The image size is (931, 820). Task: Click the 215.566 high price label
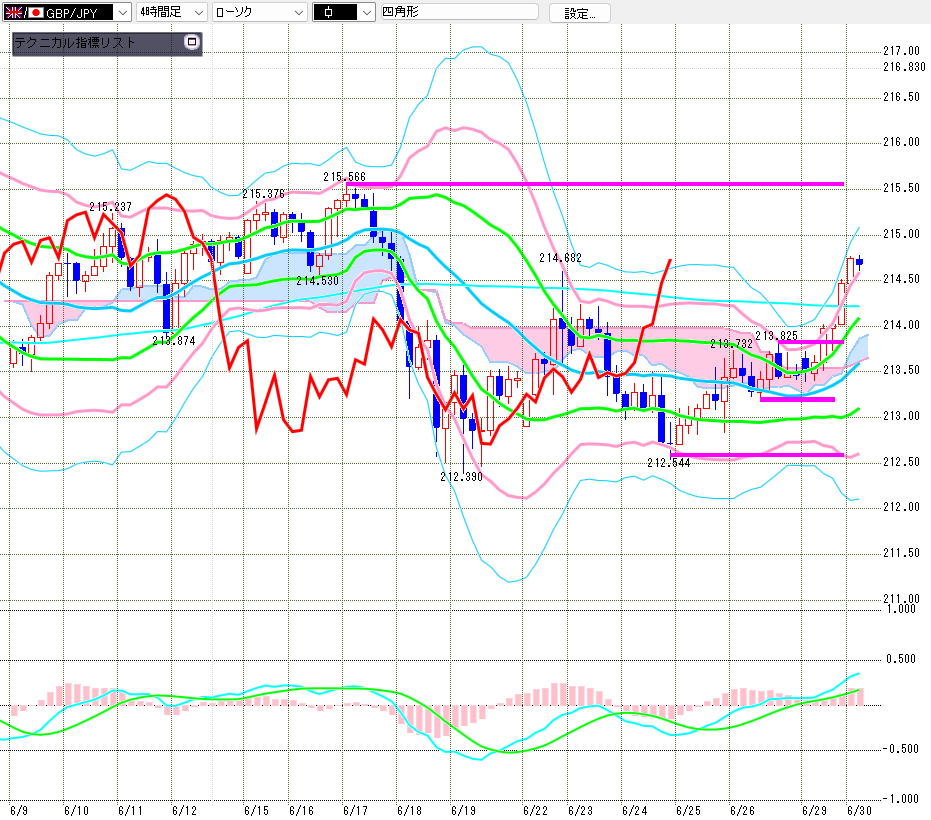(344, 177)
